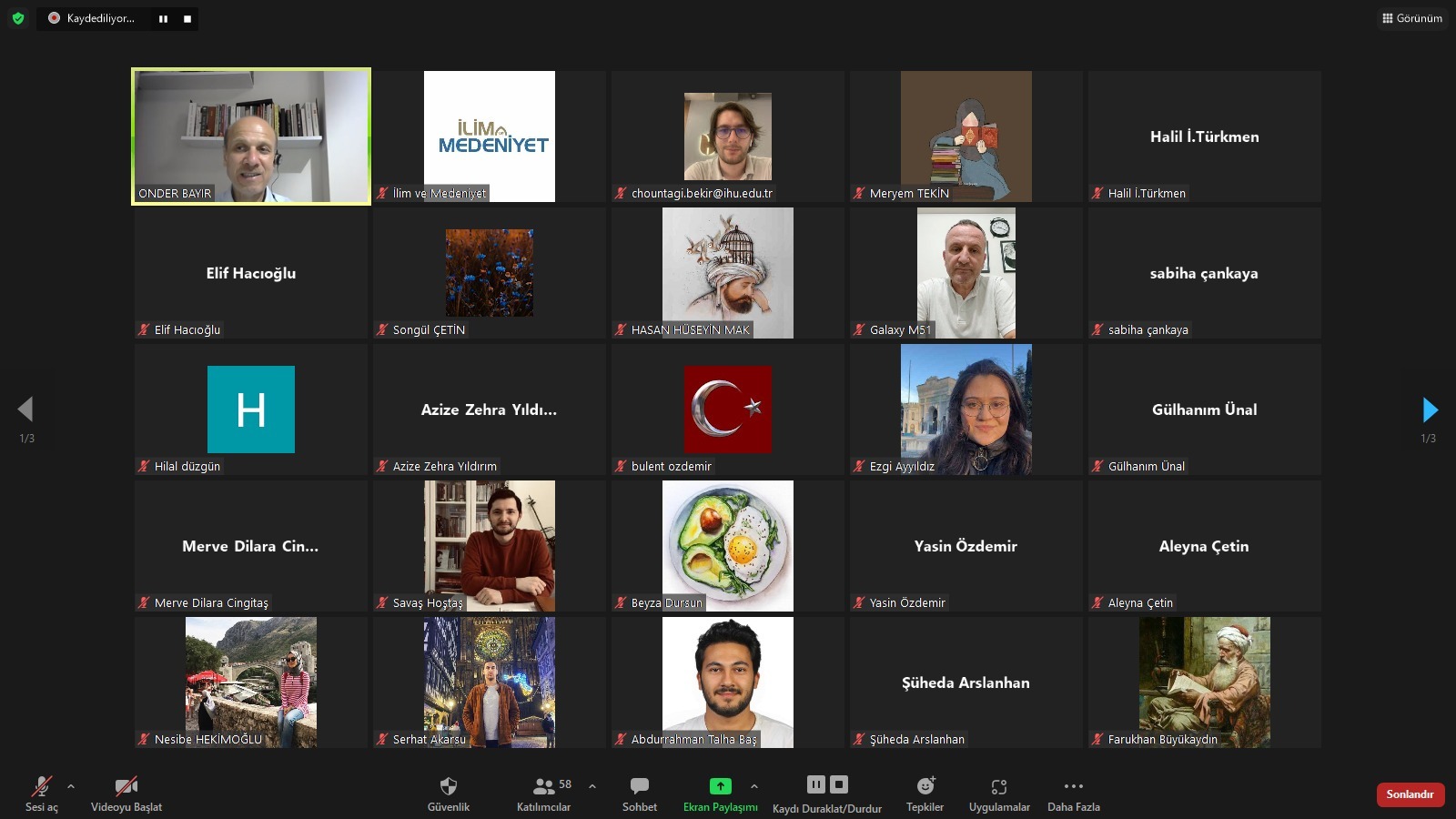Image resolution: width=1456 pixels, height=819 pixels.
Task: Select Savaş Hoştaş participant tile
Action: pos(490,546)
